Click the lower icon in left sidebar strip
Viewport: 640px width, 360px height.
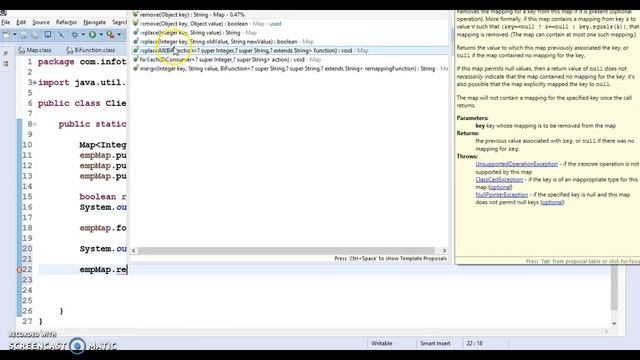(x=6, y=64)
